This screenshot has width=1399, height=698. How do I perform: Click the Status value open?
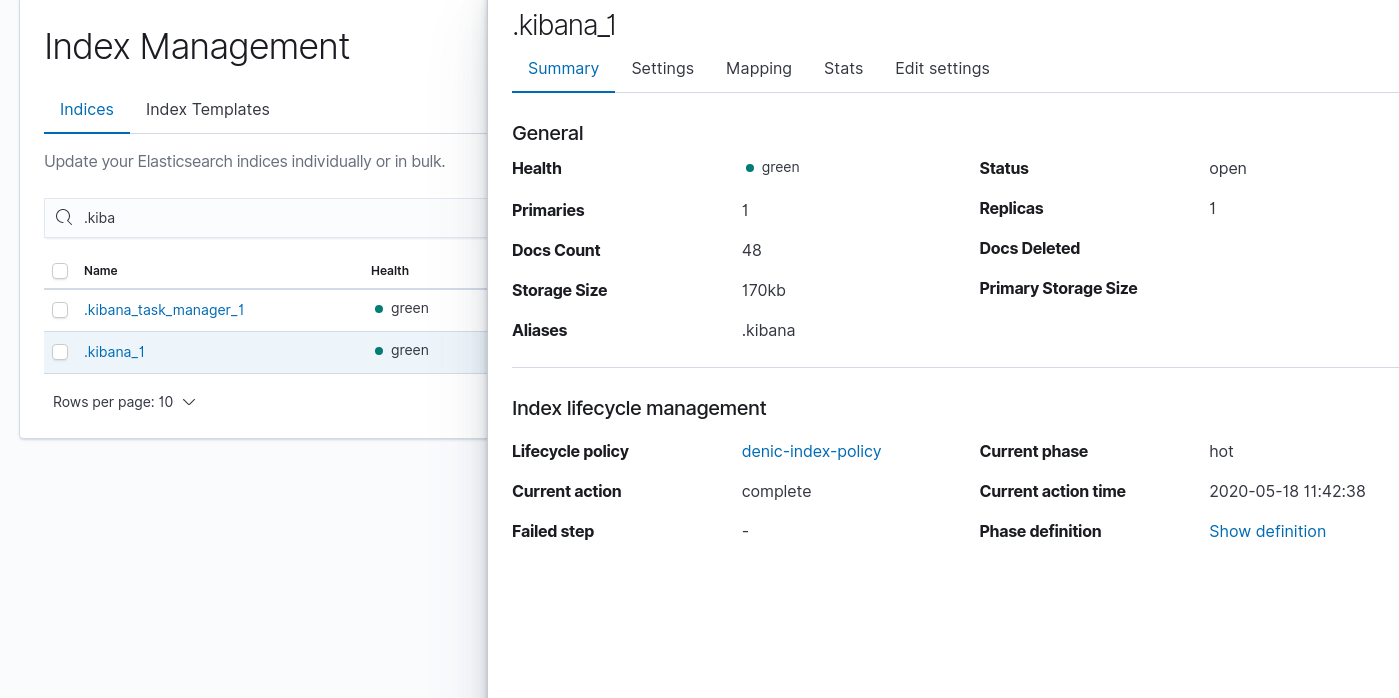pyautogui.click(x=1227, y=168)
